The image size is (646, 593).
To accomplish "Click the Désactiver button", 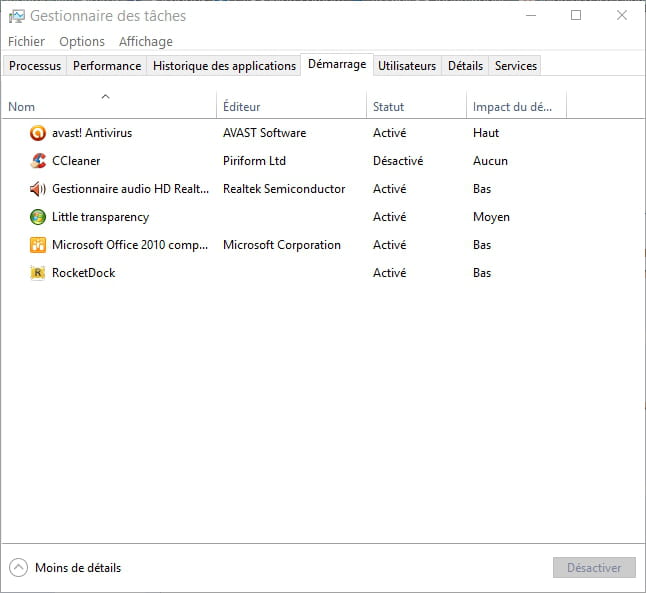I will (594, 568).
